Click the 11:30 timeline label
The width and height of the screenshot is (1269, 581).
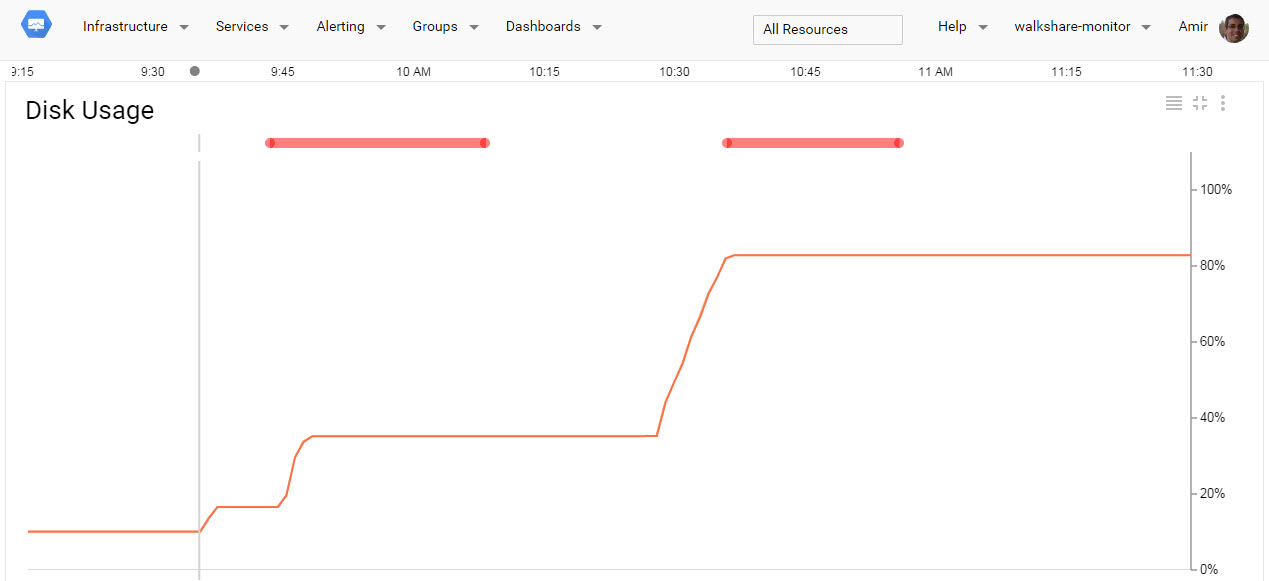(1197, 72)
